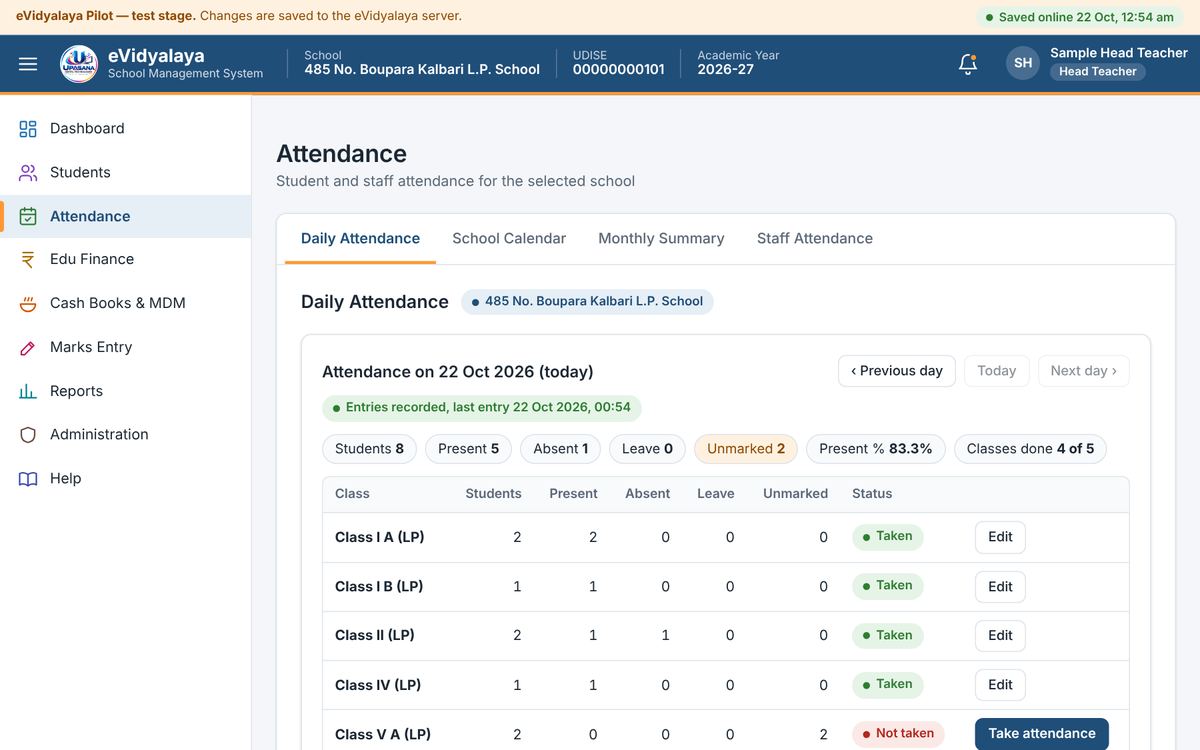Click the Class I B (LP) row name
Screen dimensions: 1200x750
(x=379, y=586)
